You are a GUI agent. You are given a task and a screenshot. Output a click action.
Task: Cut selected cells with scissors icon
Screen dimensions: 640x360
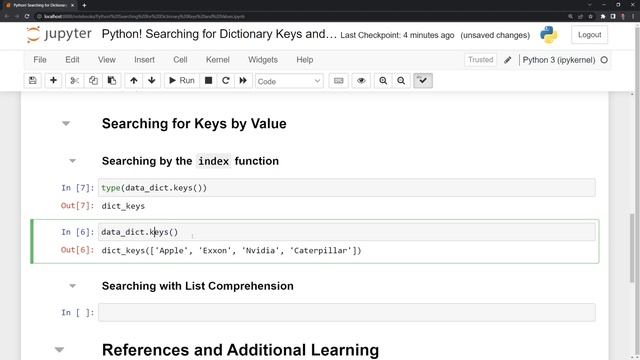74,81
